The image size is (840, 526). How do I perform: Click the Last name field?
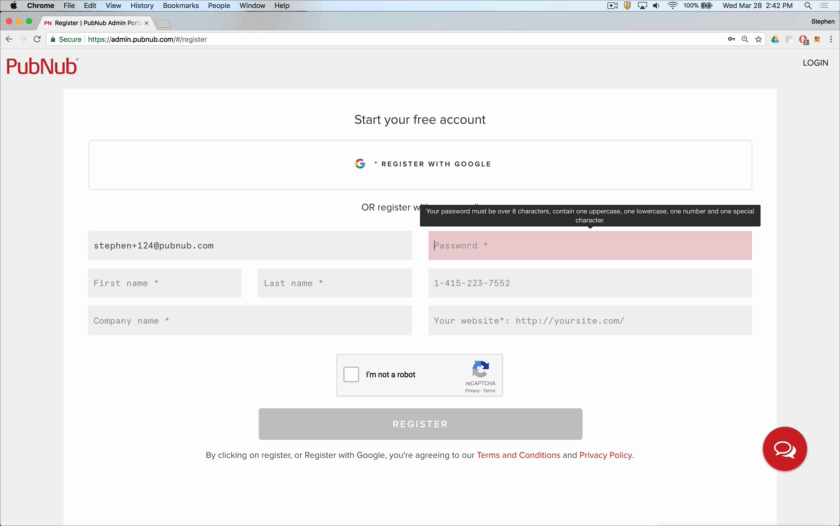tap(335, 283)
